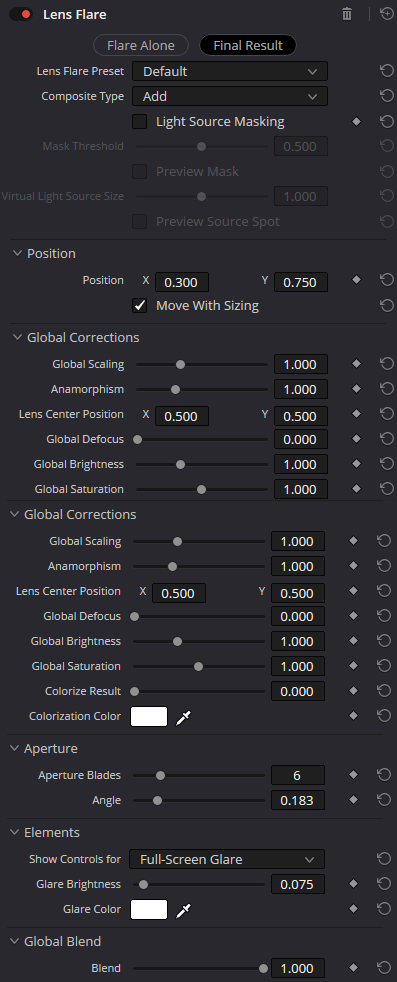Open the Glare Color swatch
397x982 pixels.
pyautogui.click(x=149, y=909)
